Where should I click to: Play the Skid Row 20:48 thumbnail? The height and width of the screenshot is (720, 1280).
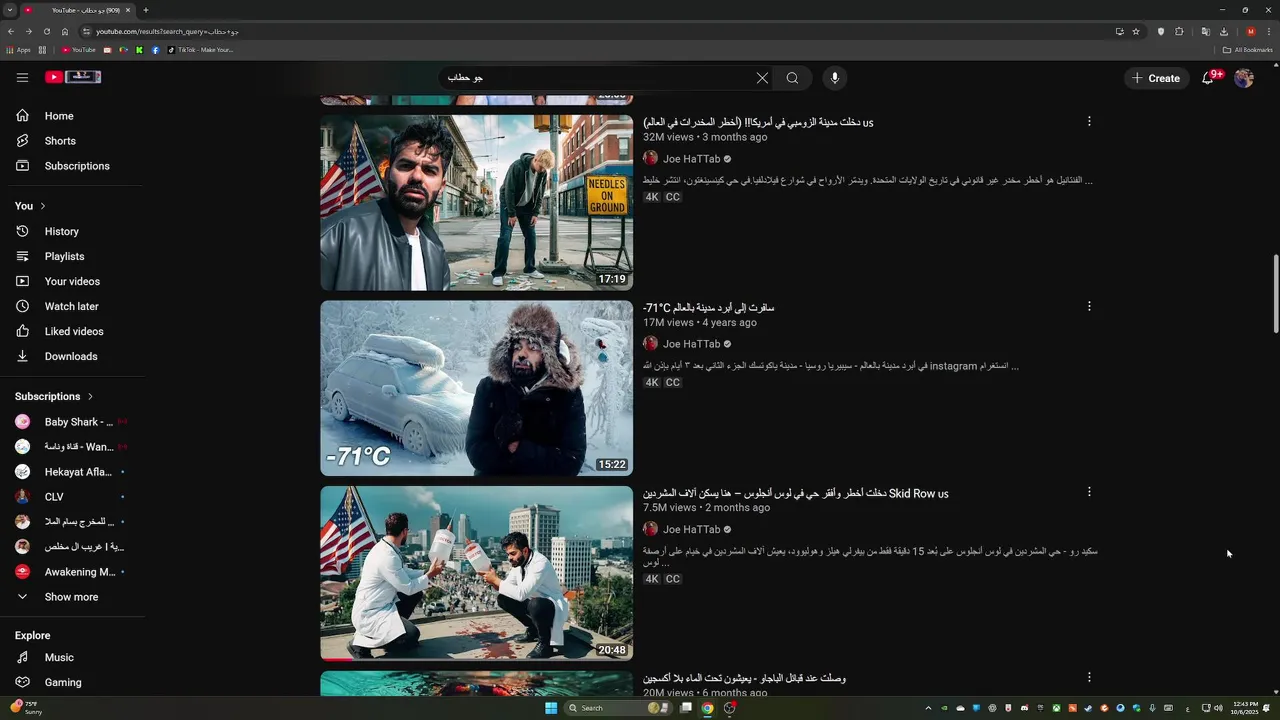(x=476, y=573)
